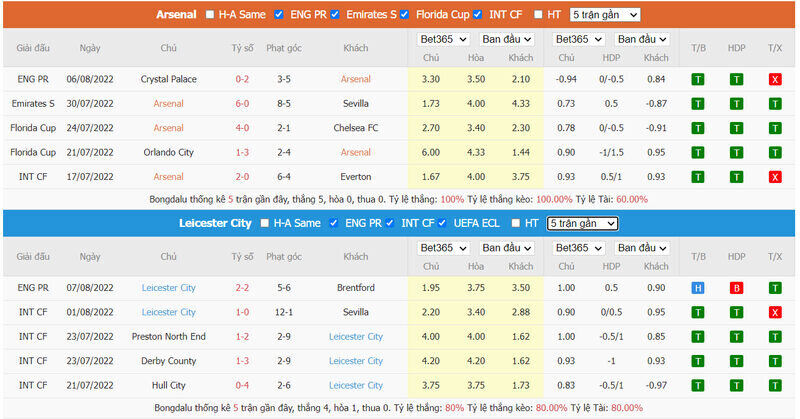This screenshot has width=800, height=419.
Task: Enable H-A Same checkbox in Arsenal header
Action: (x=210, y=14)
